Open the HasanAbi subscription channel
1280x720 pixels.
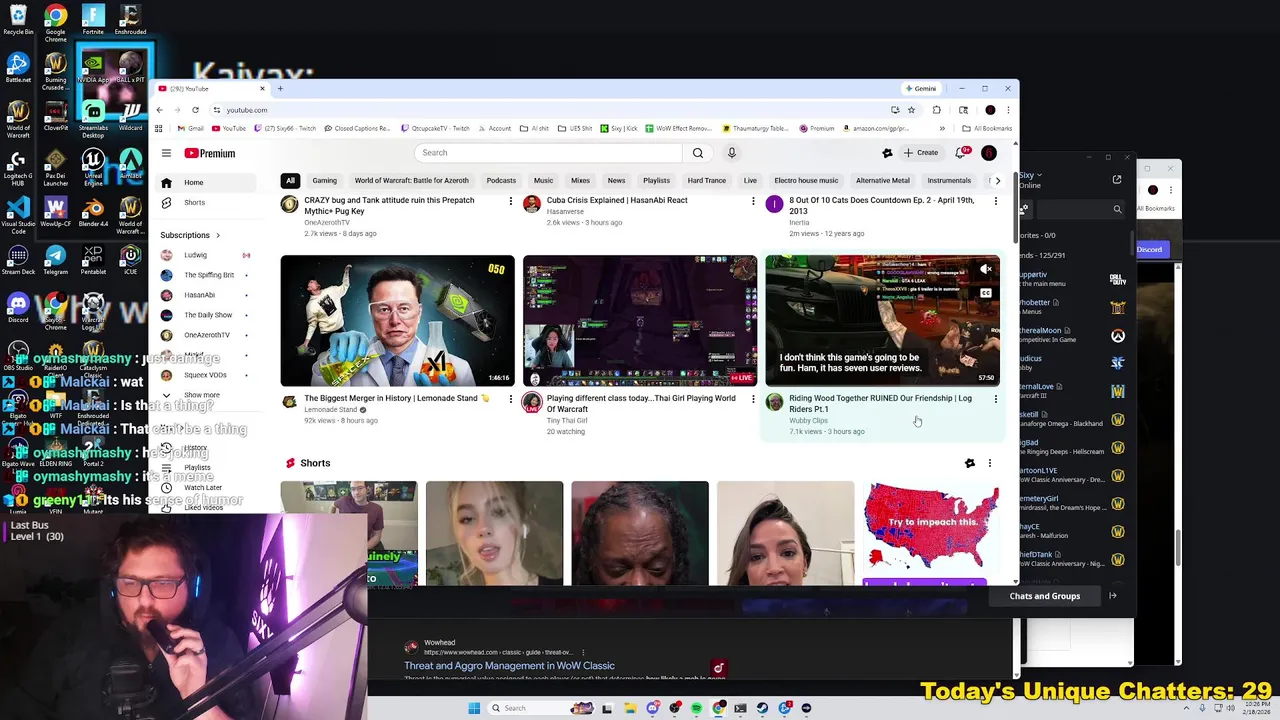[199, 295]
